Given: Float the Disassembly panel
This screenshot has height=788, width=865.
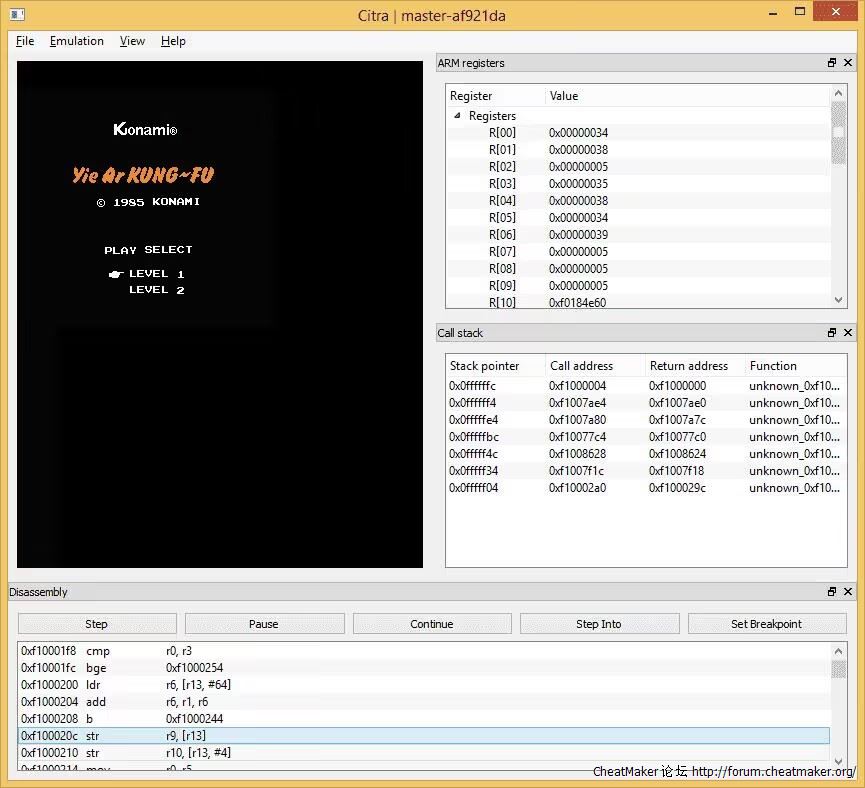Looking at the screenshot, I should tap(831, 592).
